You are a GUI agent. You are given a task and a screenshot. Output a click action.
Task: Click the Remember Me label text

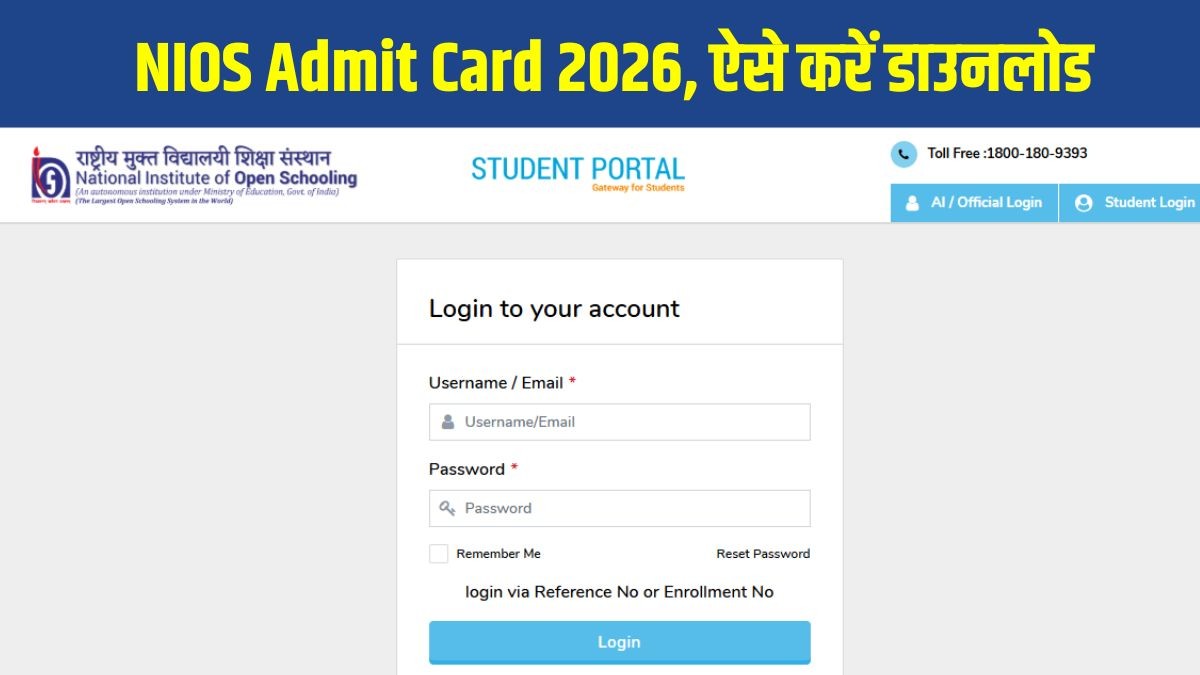498,554
